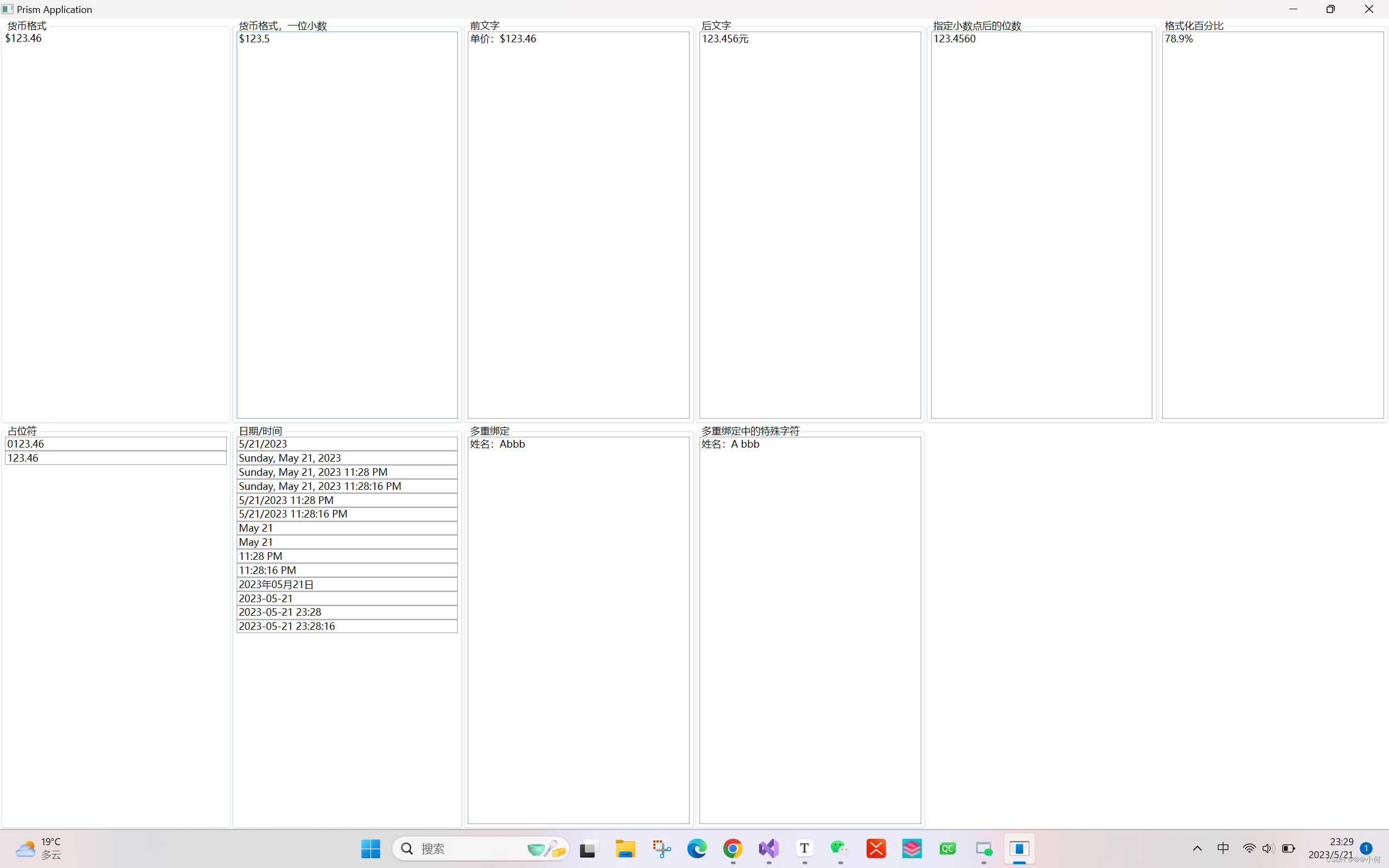The height and width of the screenshot is (868, 1389).
Task: Open the Wi-Fi network tray icon
Action: (1249, 848)
